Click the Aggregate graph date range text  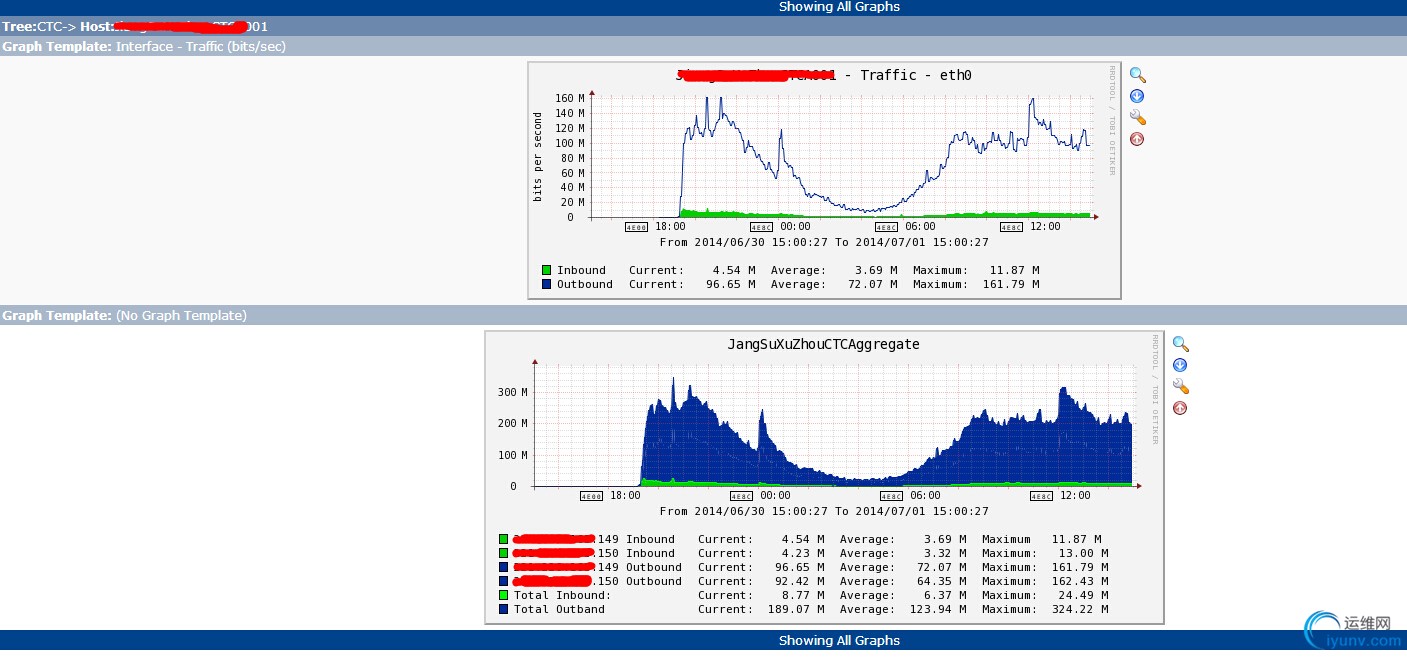coord(824,511)
